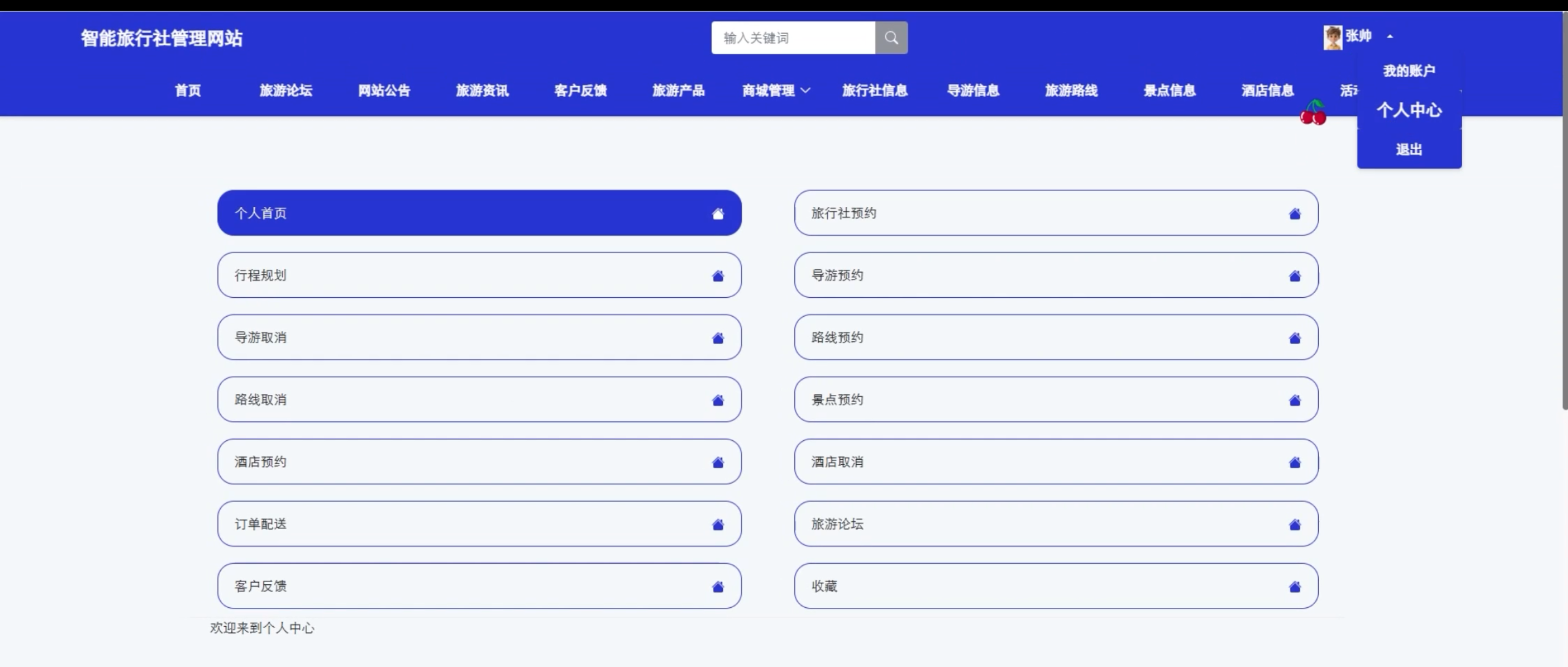This screenshot has height=667, width=1568.
Task: Expand the 商城管理 dropdown menu
Action: coord(775,91)
